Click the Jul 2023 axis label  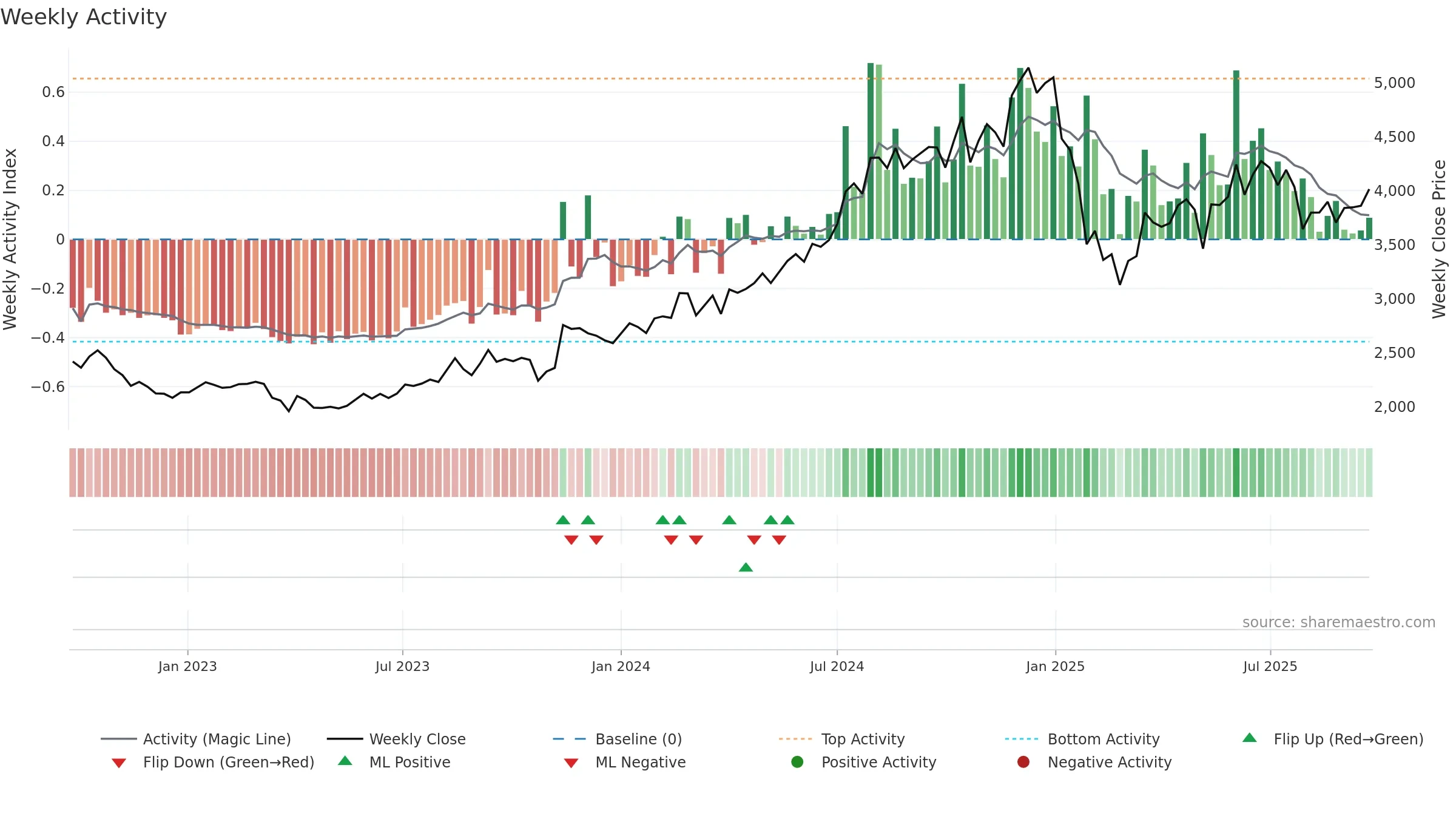coord(402,666)
